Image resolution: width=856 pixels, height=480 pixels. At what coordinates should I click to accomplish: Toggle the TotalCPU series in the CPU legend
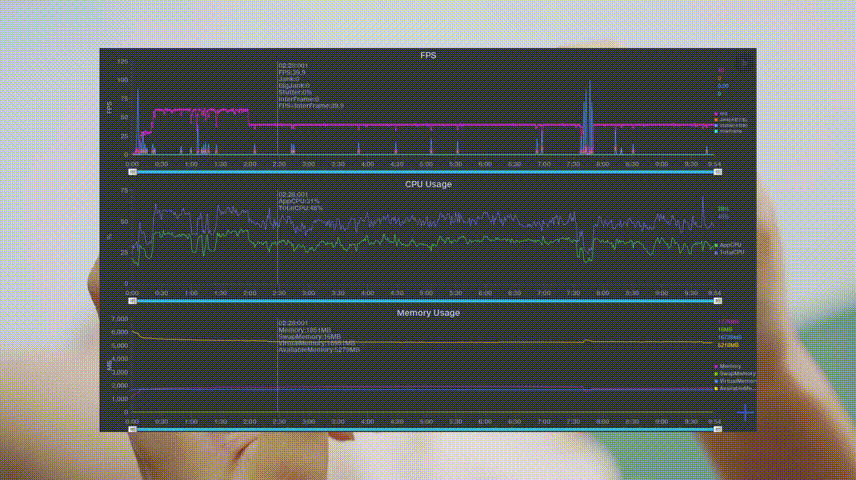point(729,253)
